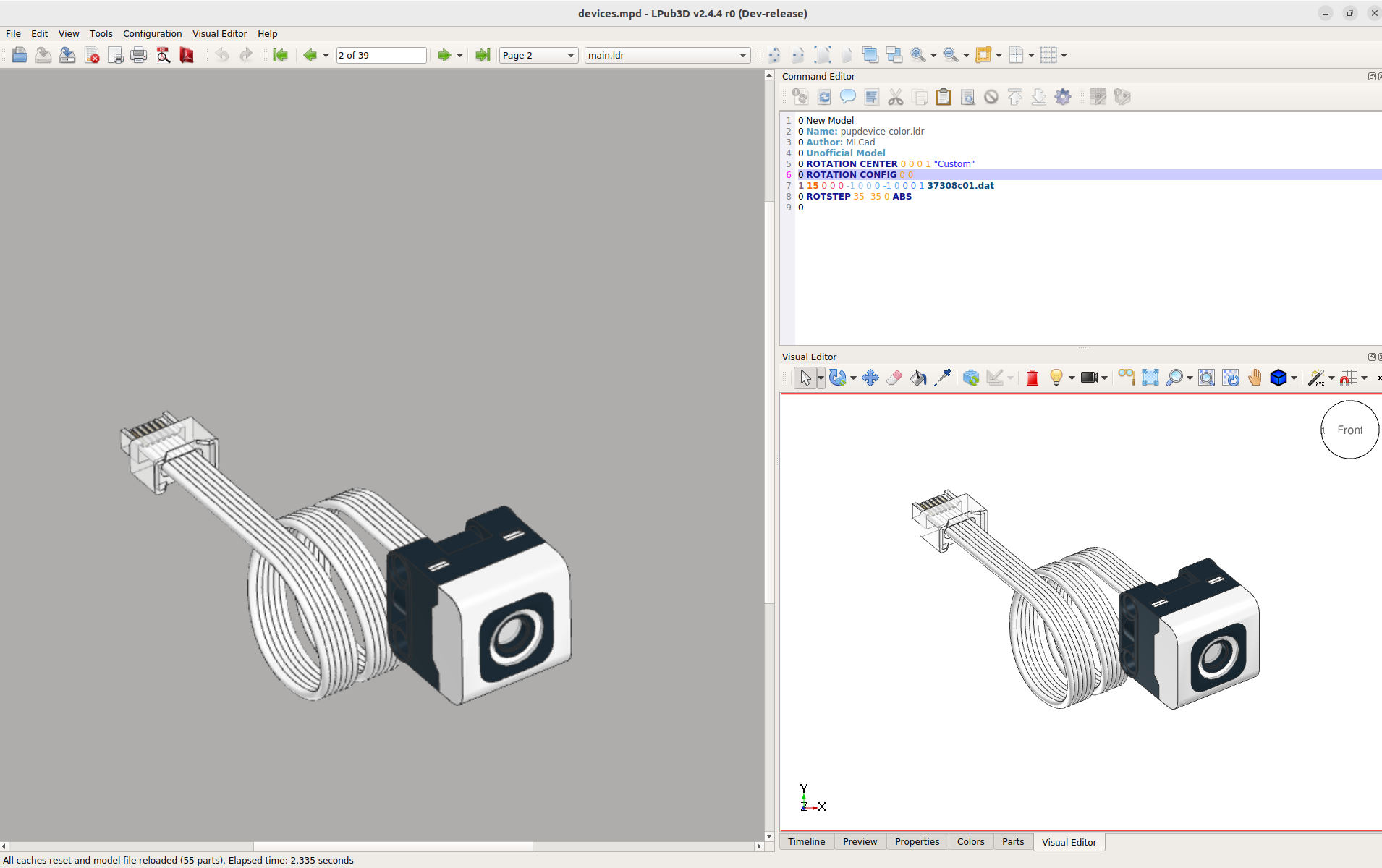Cut text using Command Editor scissors icon

pos(895,96)
